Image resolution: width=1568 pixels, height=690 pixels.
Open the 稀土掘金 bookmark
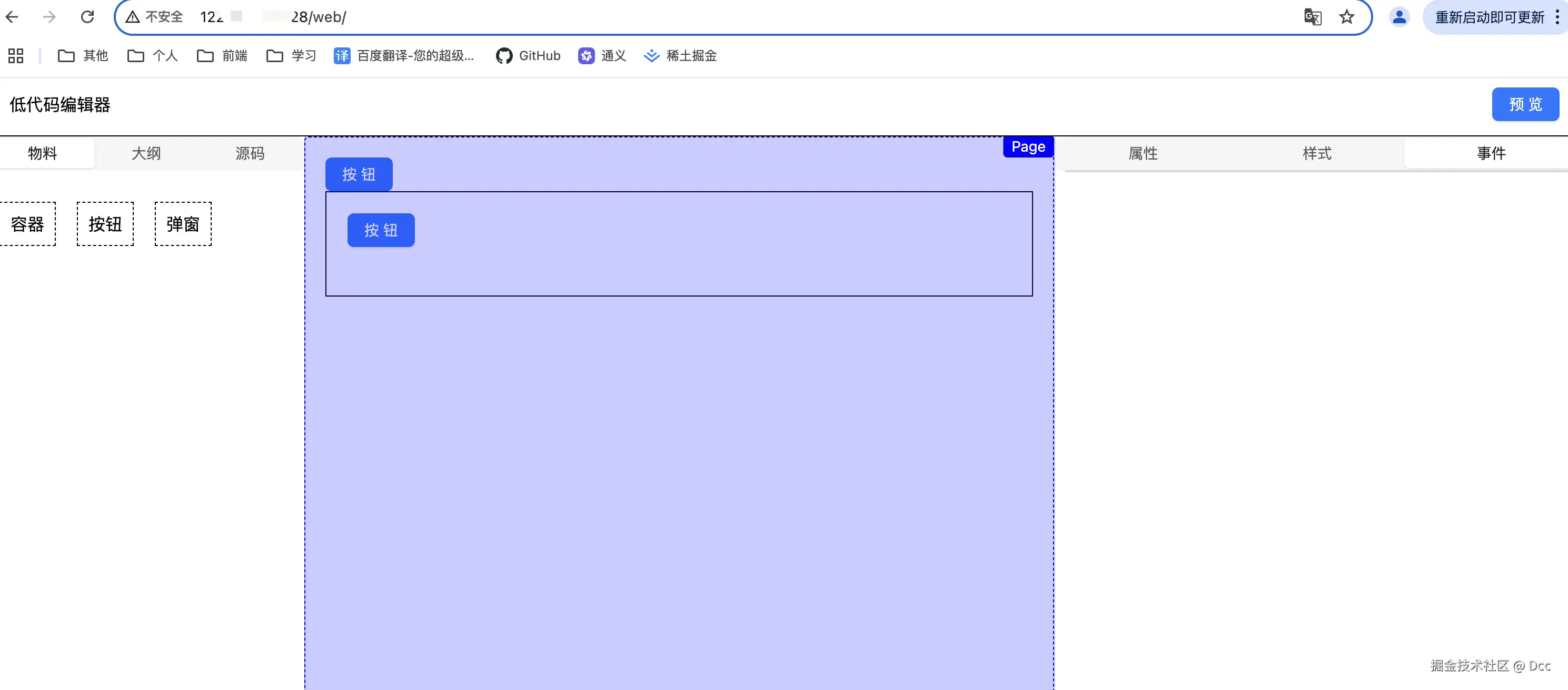[x=680, y=56]
